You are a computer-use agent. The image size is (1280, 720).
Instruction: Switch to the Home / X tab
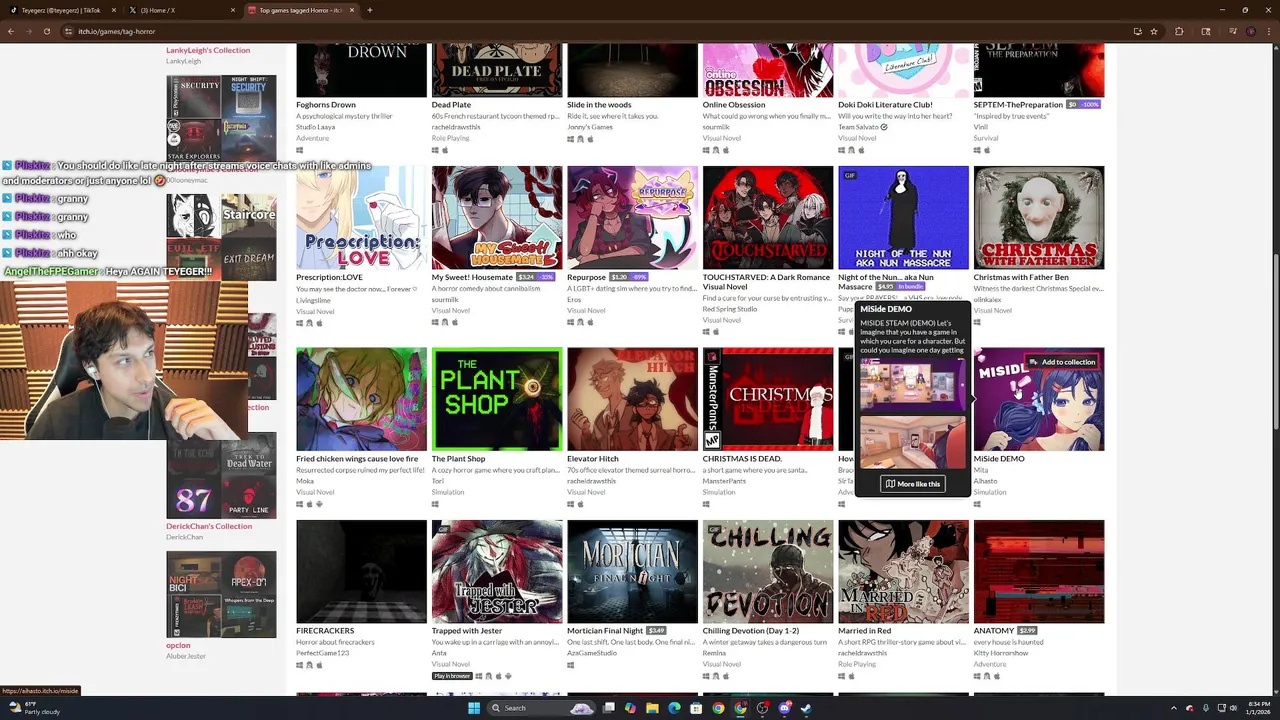[x=180, y=10]
